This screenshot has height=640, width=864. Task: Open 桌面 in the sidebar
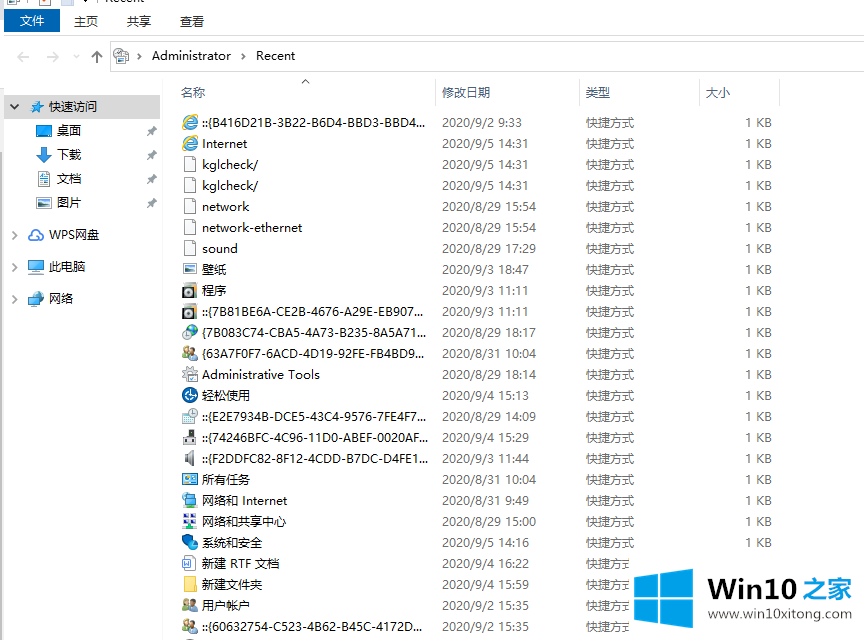(69, 131)
